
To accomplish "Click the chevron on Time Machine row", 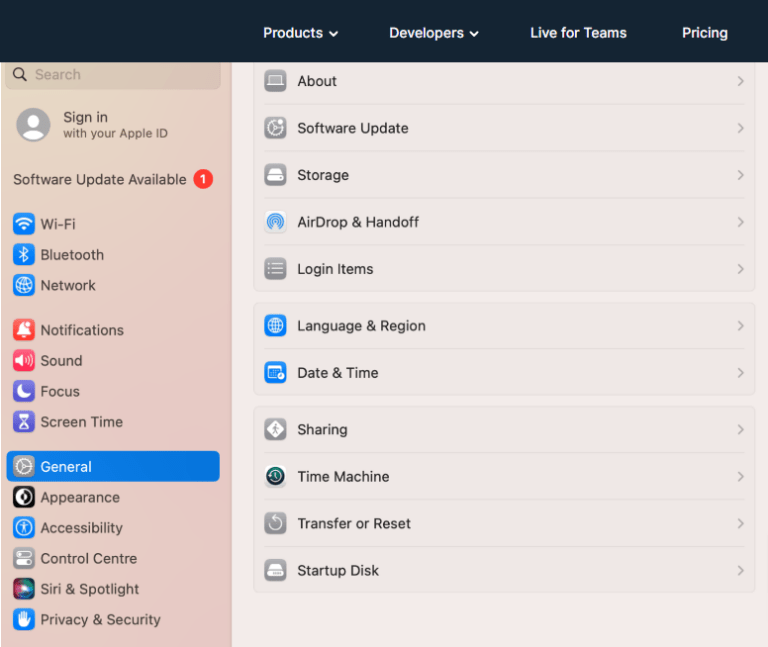I will coord(741,477).
